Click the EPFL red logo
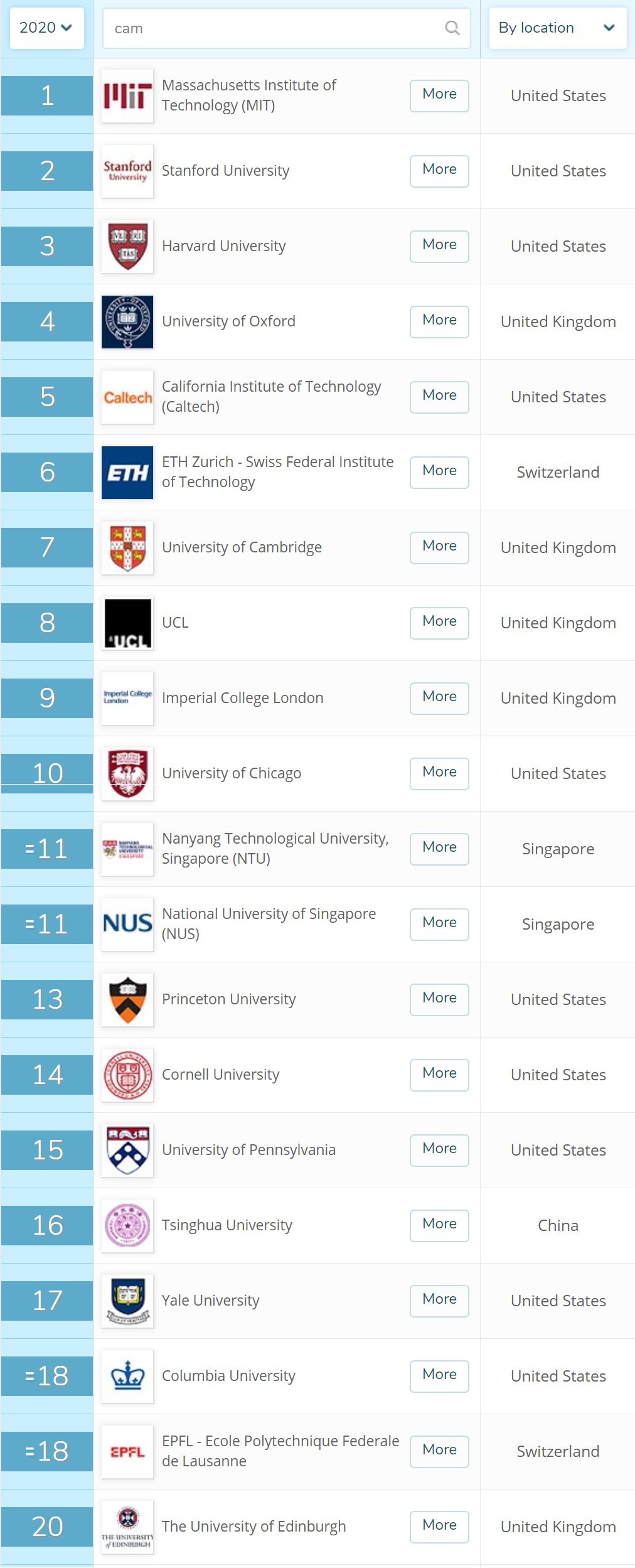 (x=127, y=1452)
